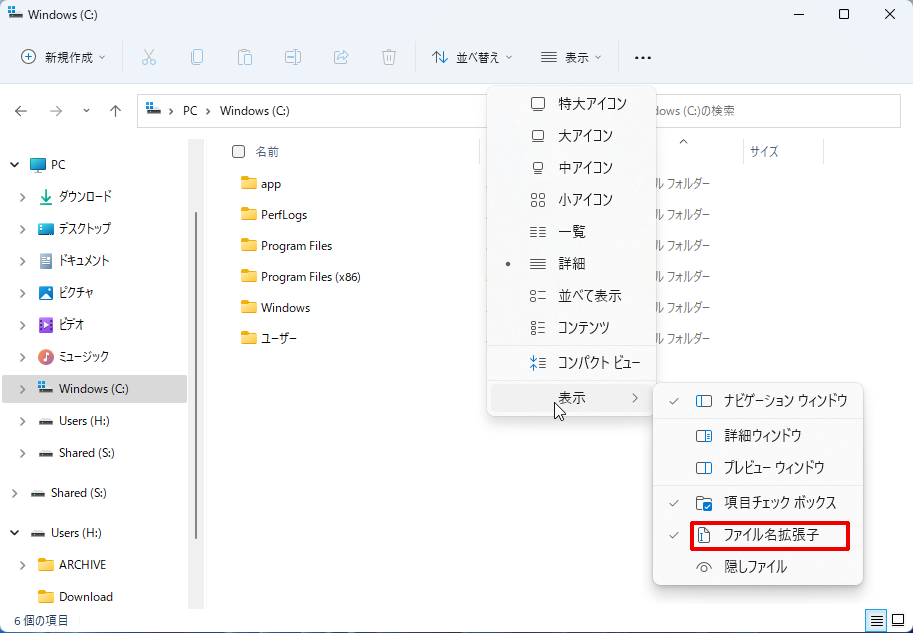Click the drive icon in the address bar
Image resolution: width=913 pixels, height=633 pixels.
click(x=153, y=109)
